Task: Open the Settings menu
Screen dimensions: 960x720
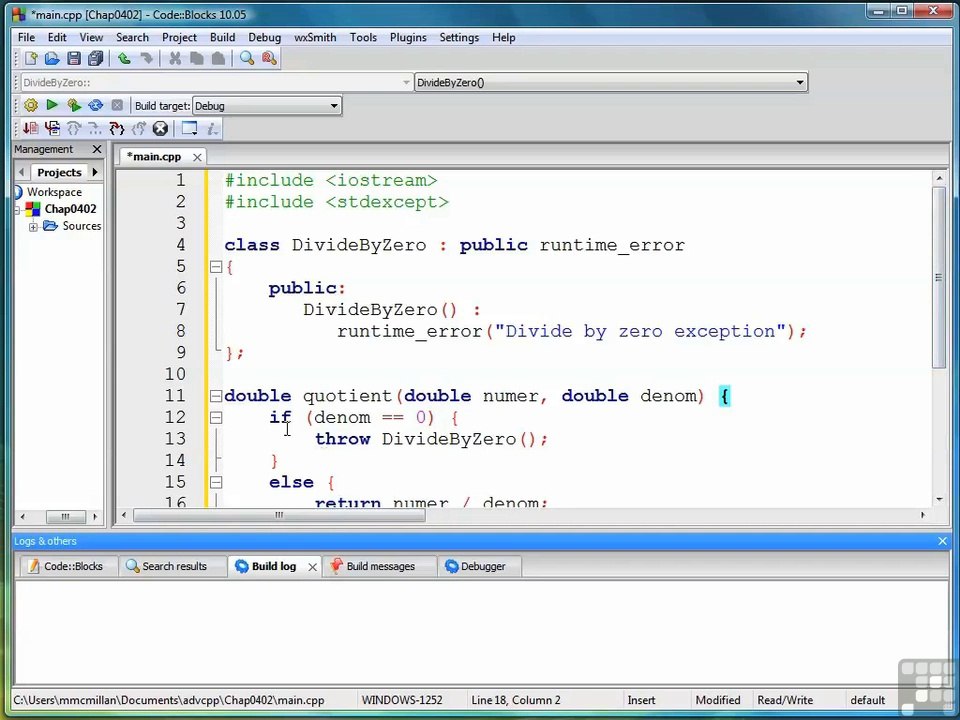Action: (459, 37)
